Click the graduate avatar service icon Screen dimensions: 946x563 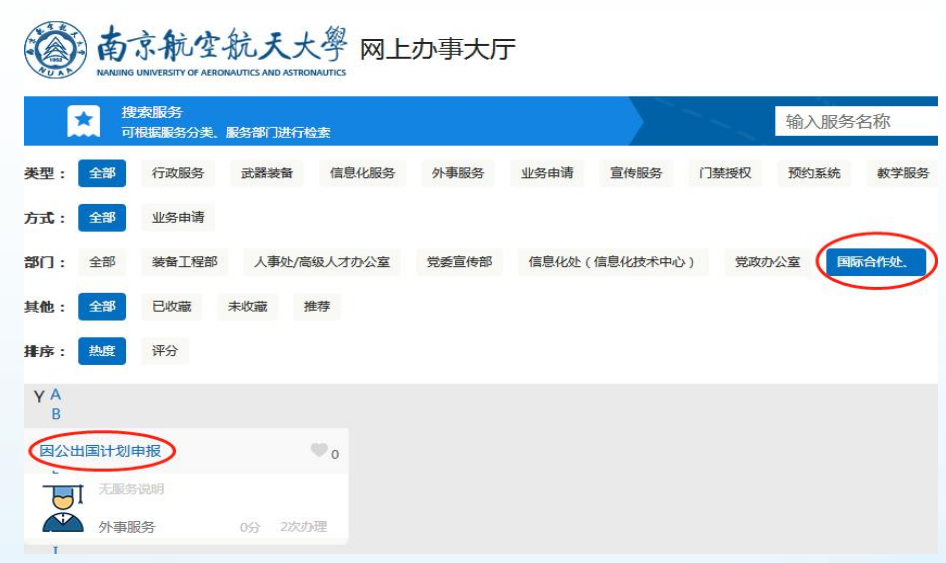coord(63,508)
